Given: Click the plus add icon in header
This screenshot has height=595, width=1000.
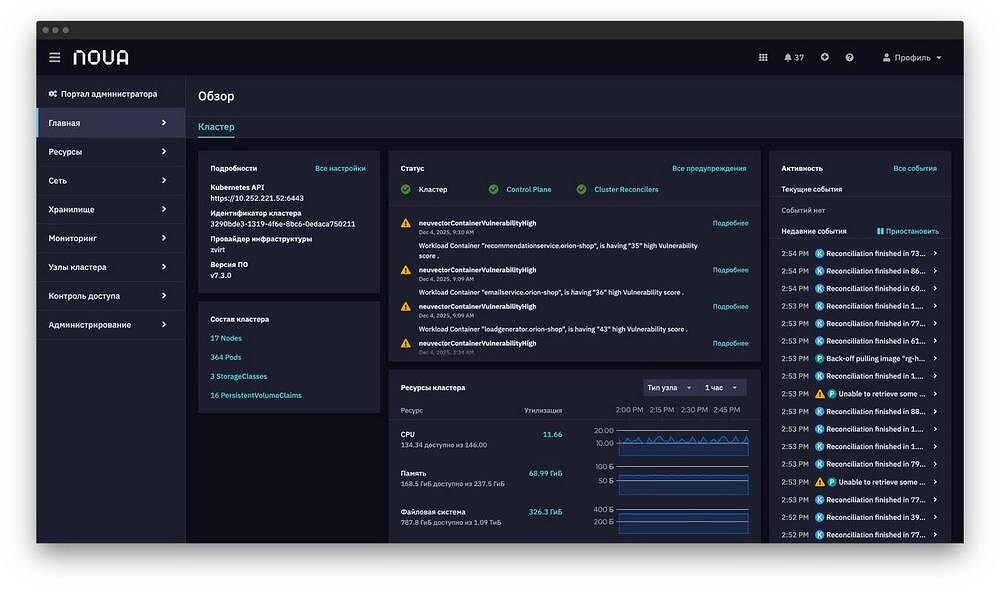Looking at the screenshot, I should pos(825,58).
